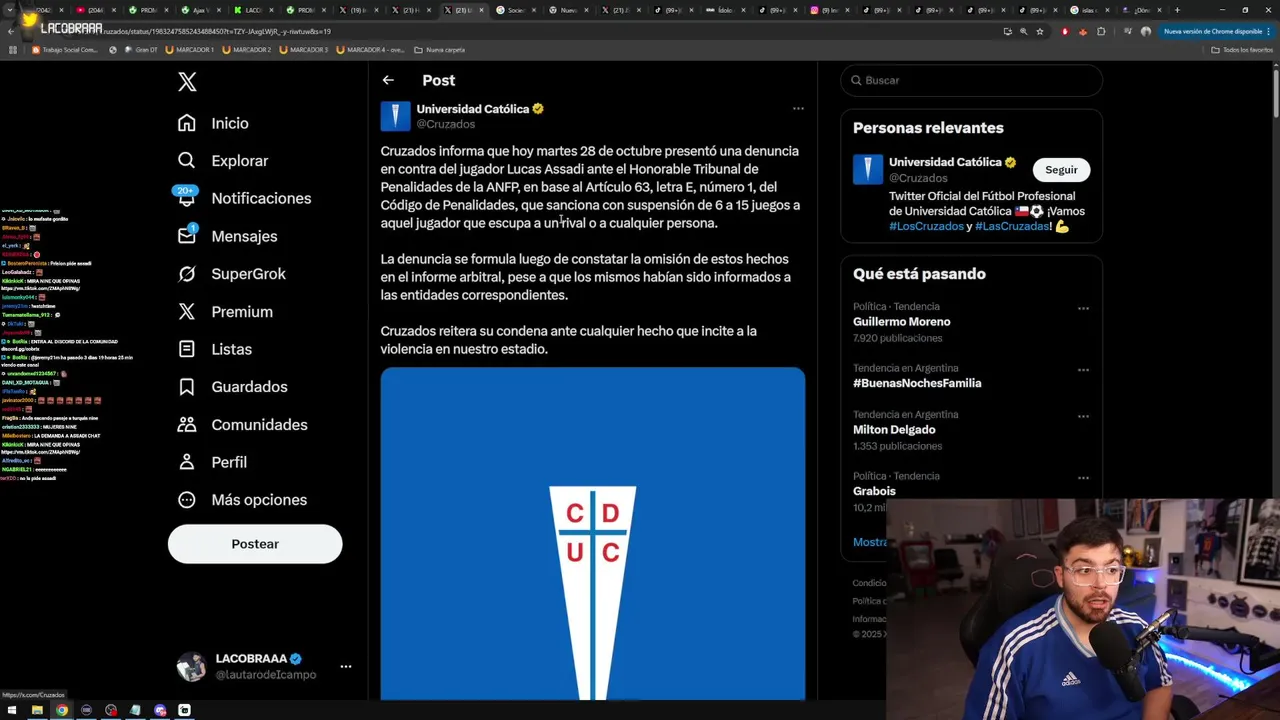Open the three-dot menu of the post
1280x720 pixels.
(798, 108)
